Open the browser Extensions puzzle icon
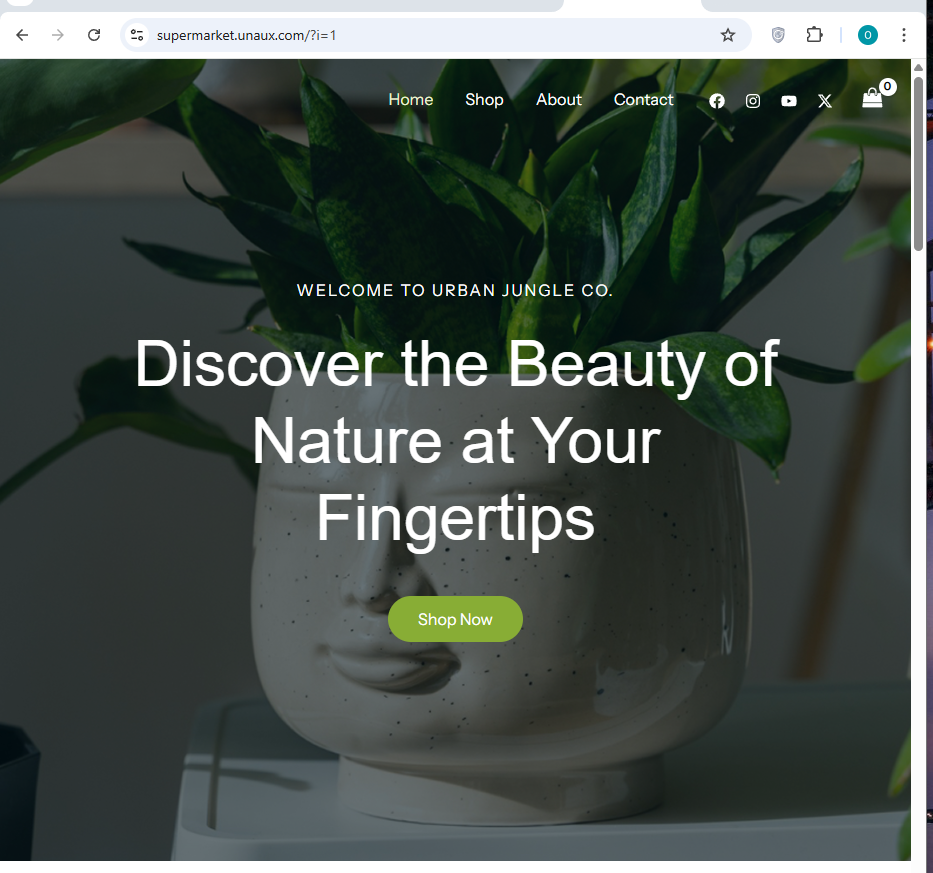The width and height of the screenshot is (933, 873). coord(815,35)
